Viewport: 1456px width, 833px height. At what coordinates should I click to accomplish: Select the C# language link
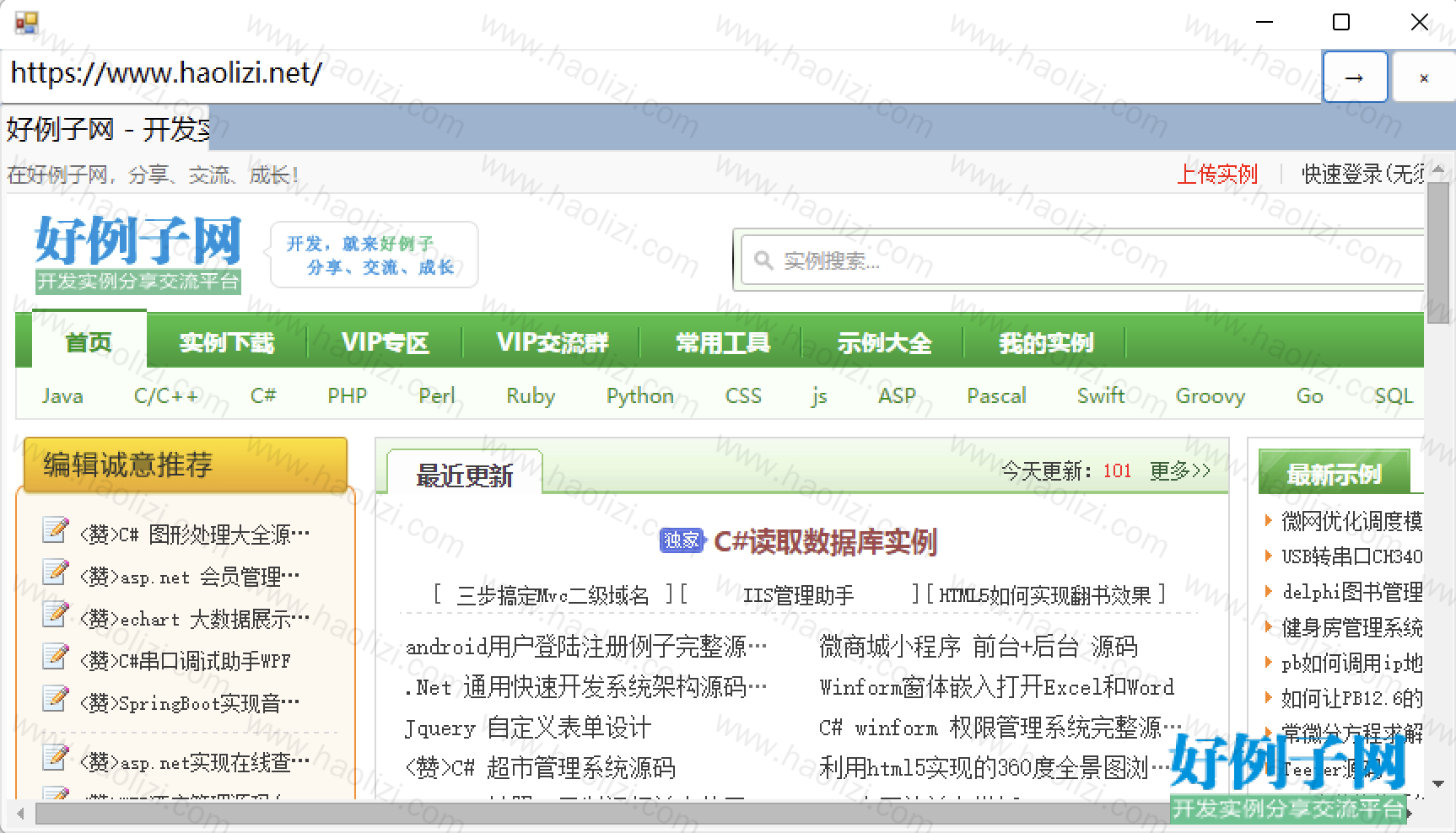click(263, 395)
